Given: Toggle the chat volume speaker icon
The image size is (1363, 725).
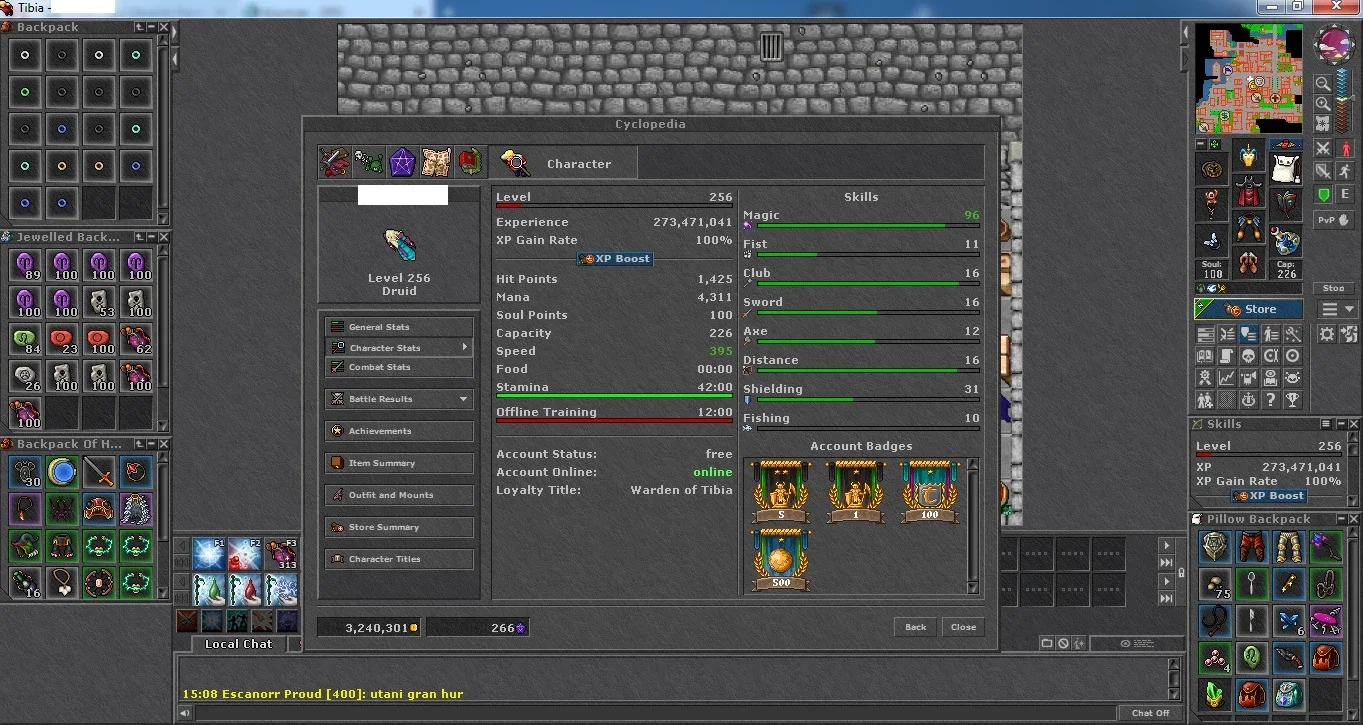Looking at the screenshot, I should (183, 713).
